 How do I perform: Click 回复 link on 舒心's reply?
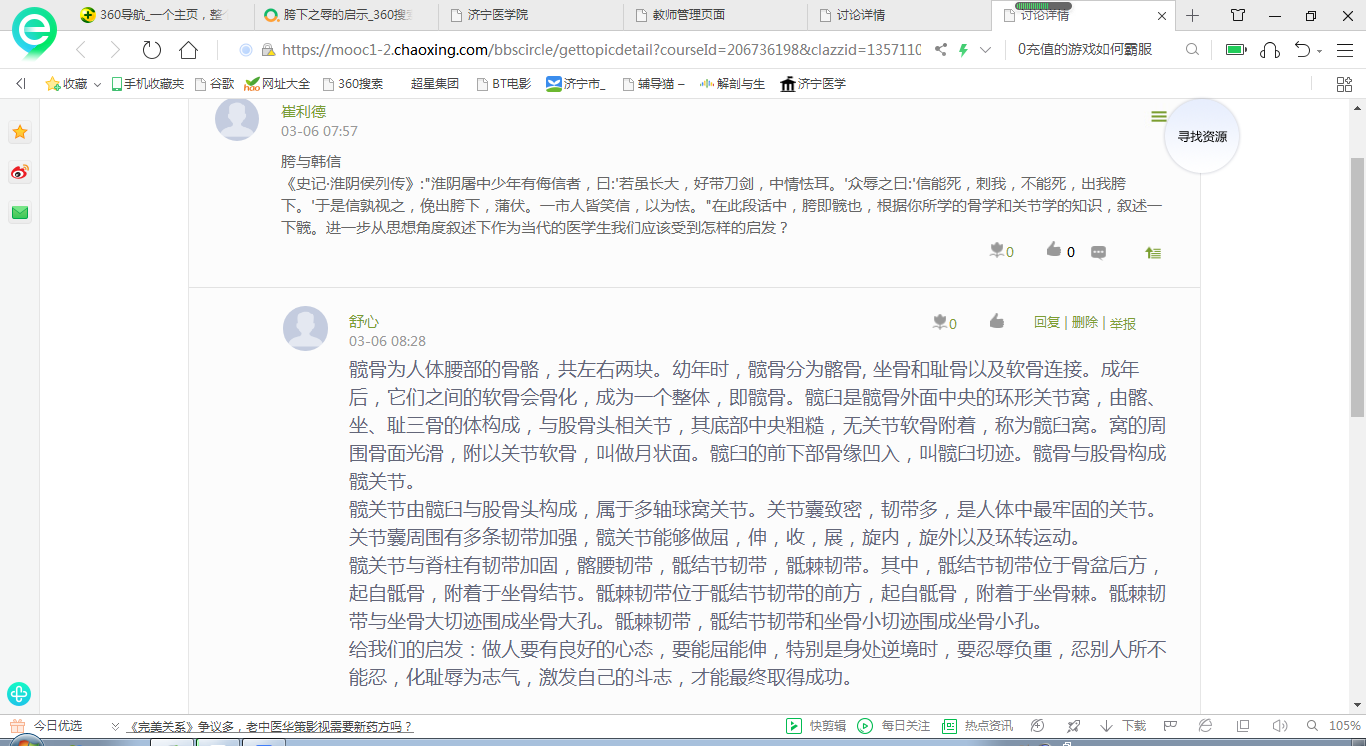pyautogui.click(x=1046, y=322)
